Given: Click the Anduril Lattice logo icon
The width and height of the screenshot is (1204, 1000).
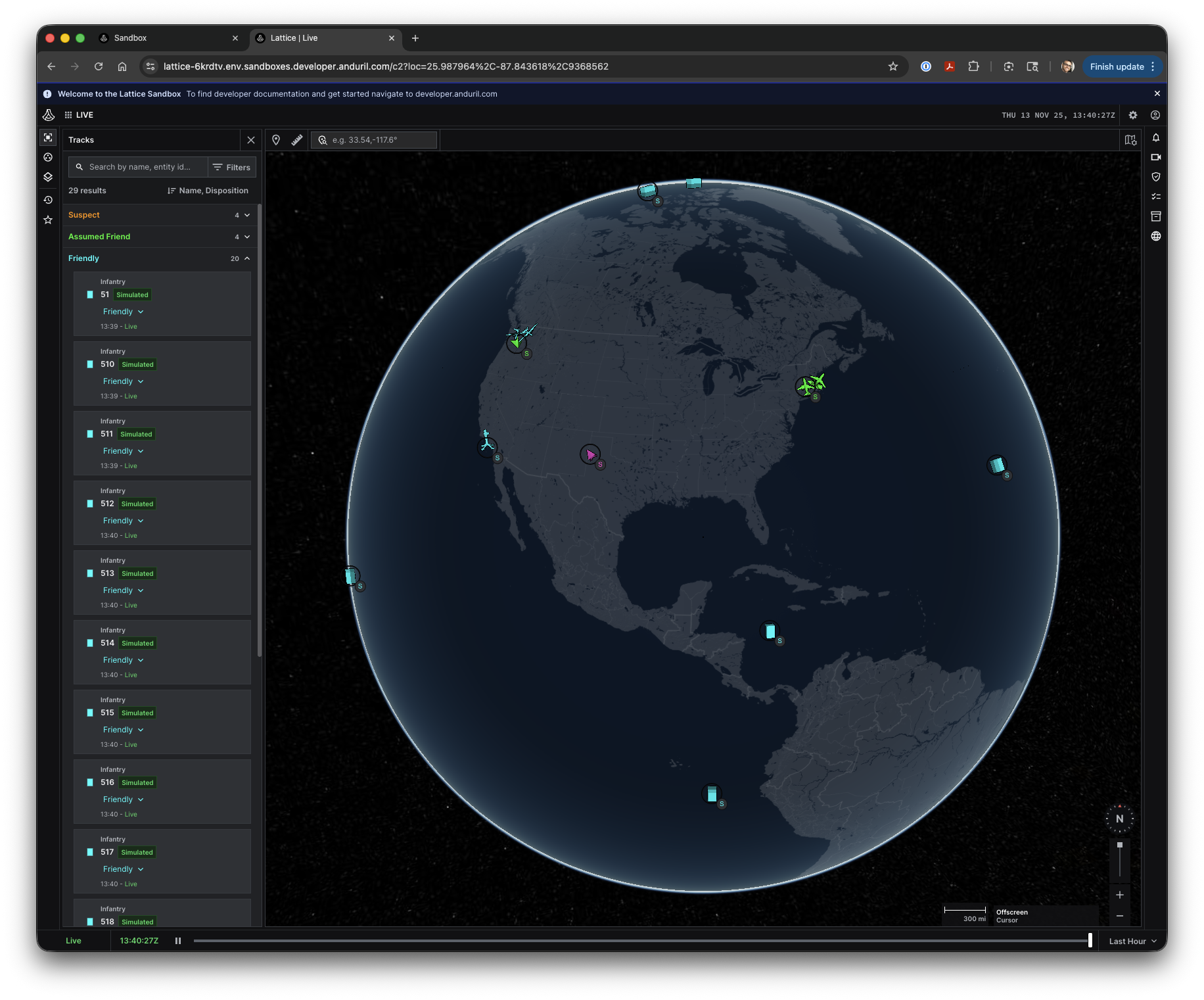Looking at the screenshot, I should (49, 115).
